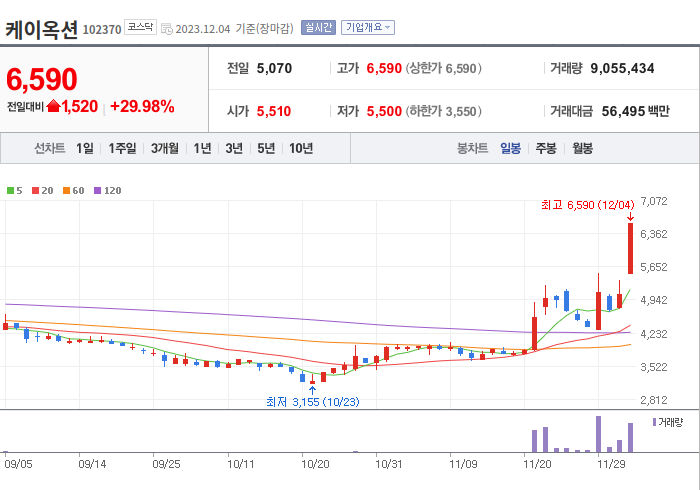Open the 기업개요 dropdown

368,28
